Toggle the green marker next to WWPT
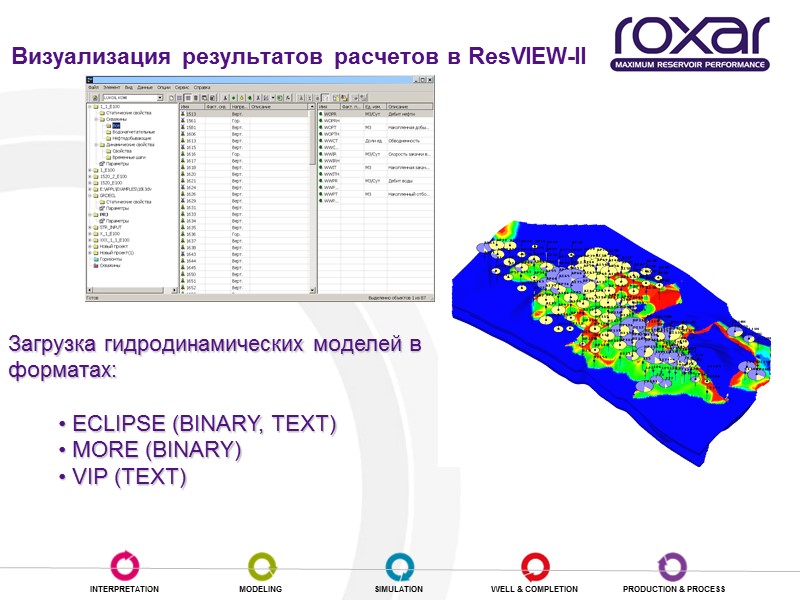 (321, 193)
